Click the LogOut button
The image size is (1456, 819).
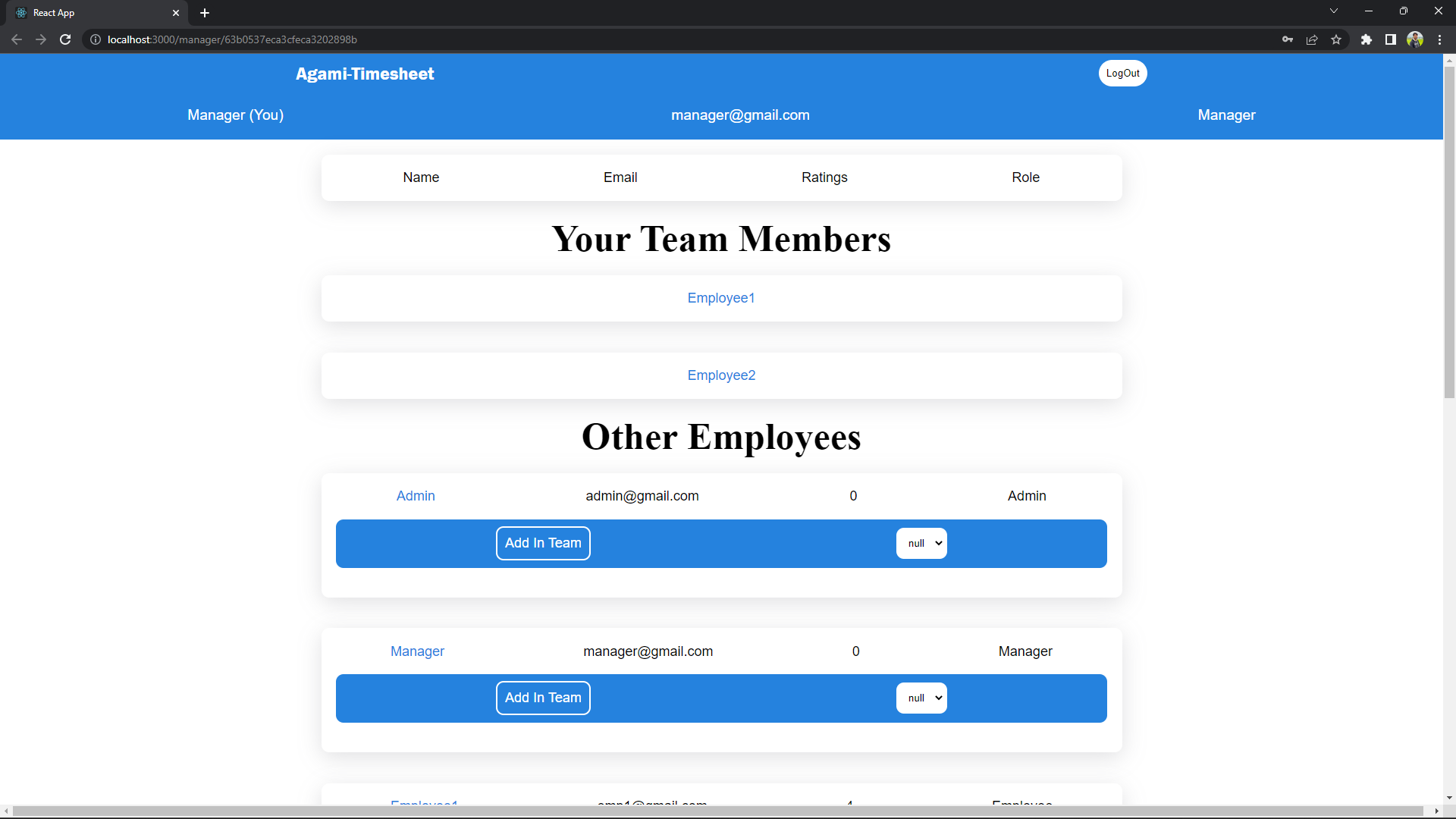pyautogui.click(x=1122, y=73)
